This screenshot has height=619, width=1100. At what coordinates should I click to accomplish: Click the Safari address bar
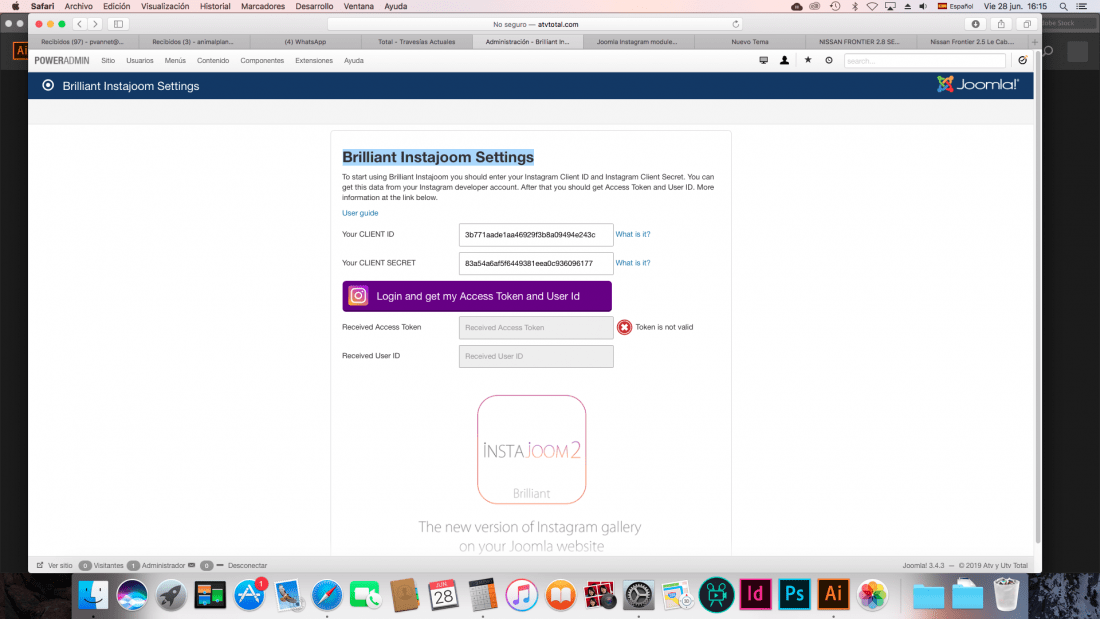(x=536, y=24)
